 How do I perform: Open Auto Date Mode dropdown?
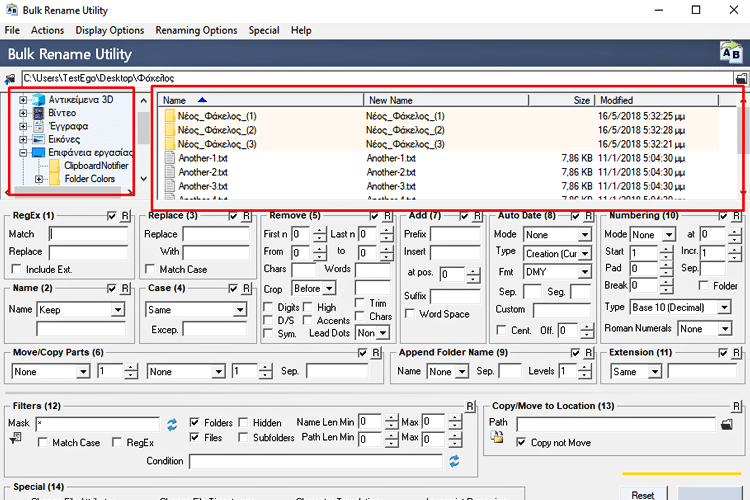coord(585,234)
